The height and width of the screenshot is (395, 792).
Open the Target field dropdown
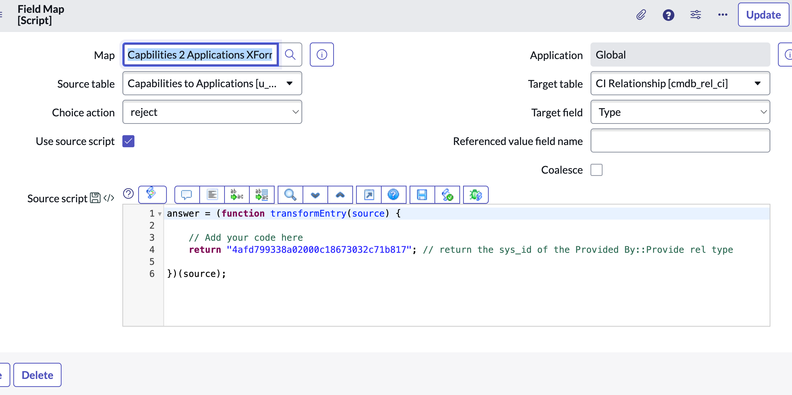[x=680, y=112]
